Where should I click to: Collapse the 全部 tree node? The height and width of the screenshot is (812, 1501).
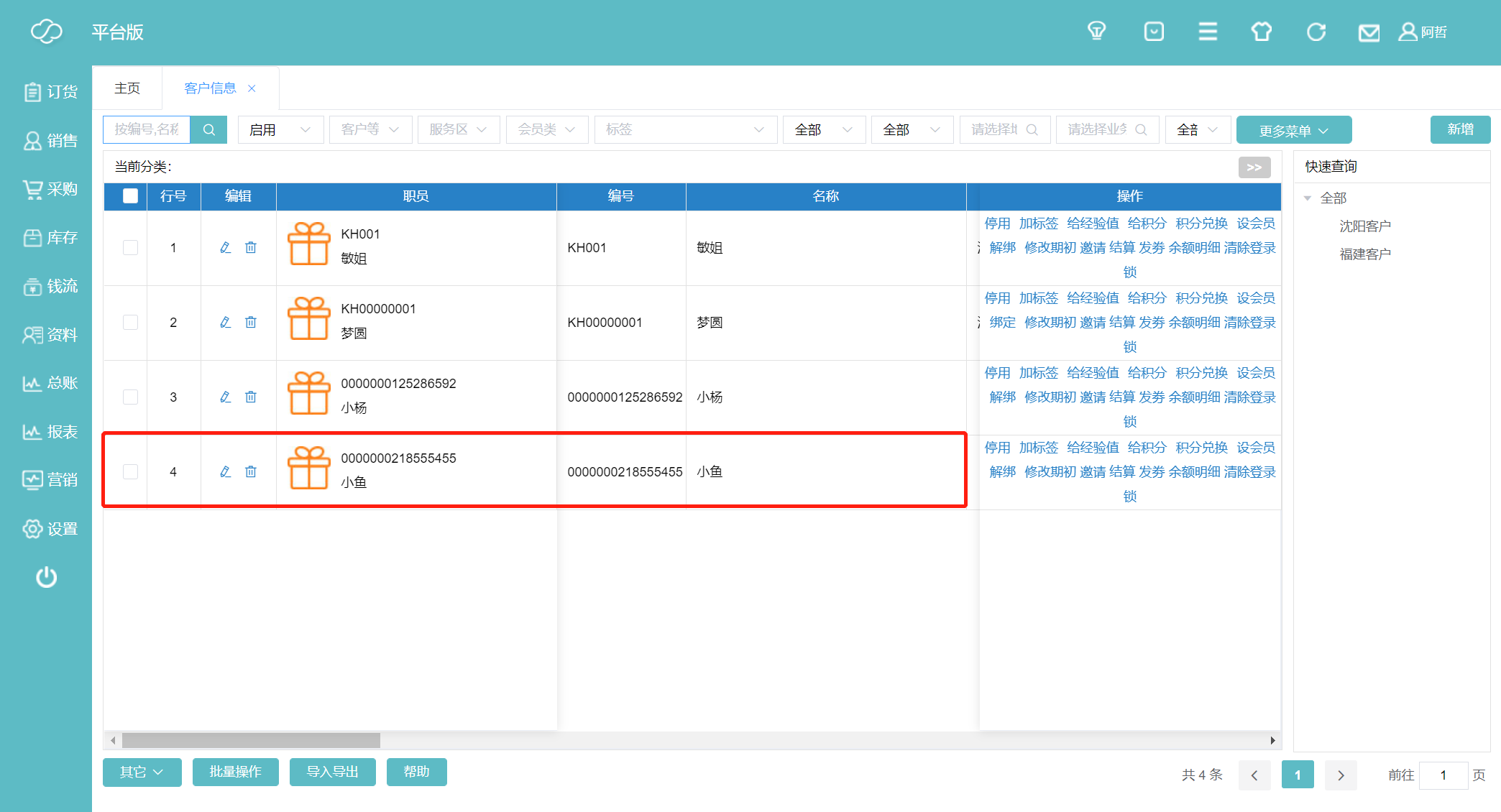click(x=1308, y=198)
